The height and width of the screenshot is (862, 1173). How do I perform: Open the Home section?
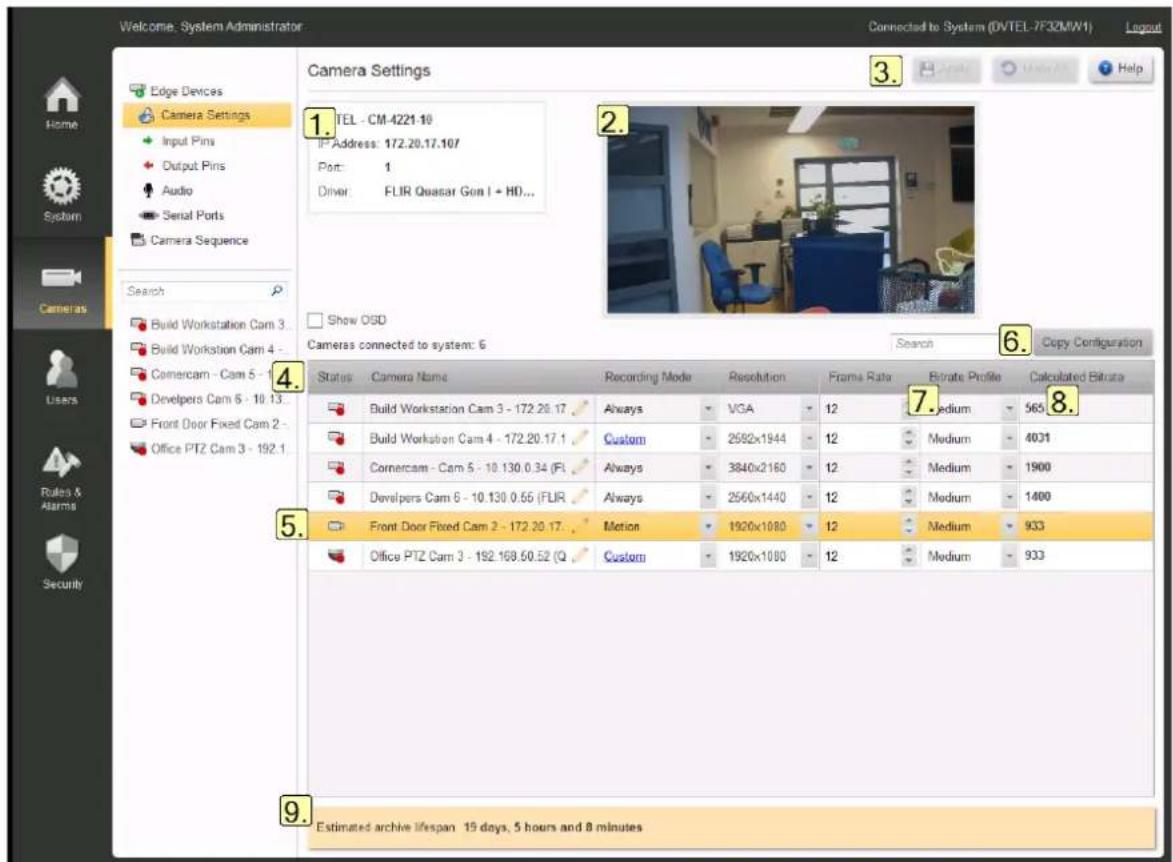[x=61, y=103]
